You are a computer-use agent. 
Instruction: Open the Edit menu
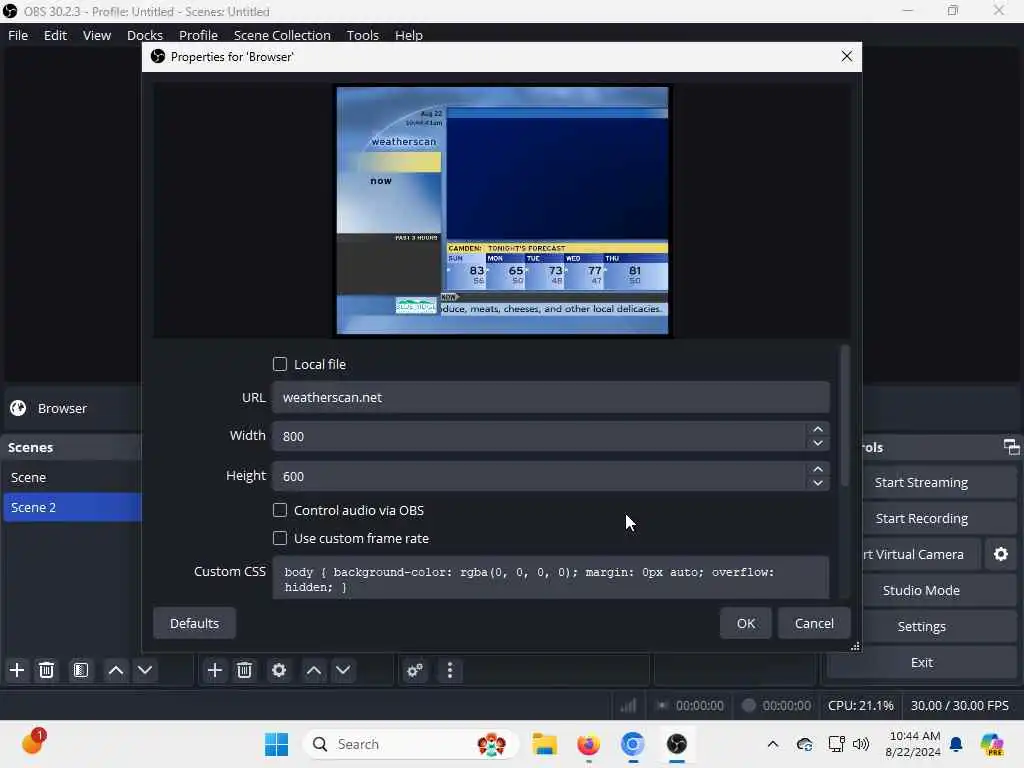tap(56, 35)
